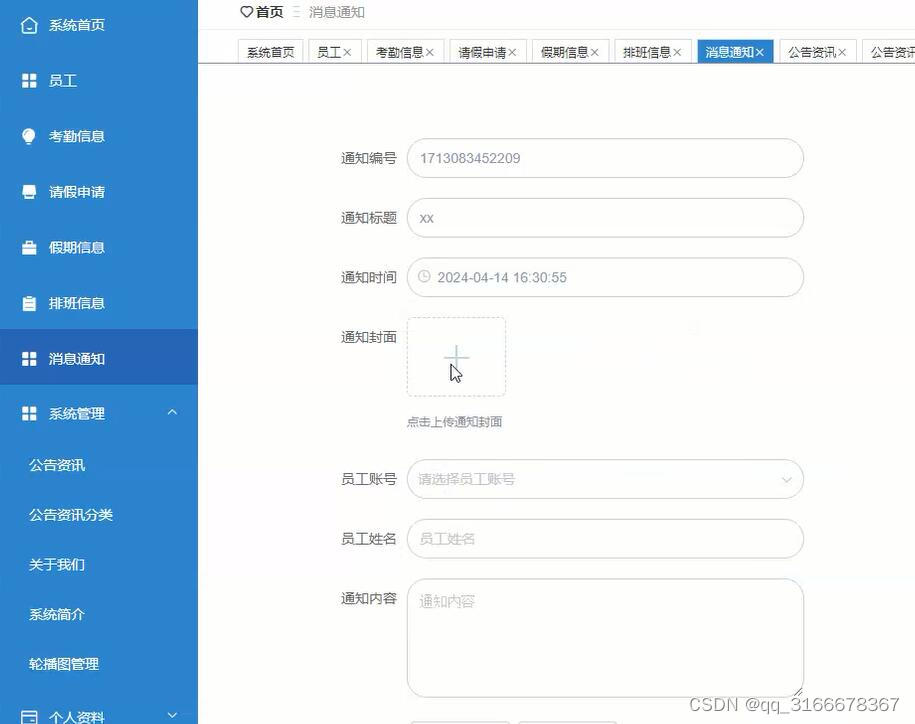This screenshot has width=915, height=724.
Task: Open 考勤信息 in the sidebar
Action: click(x=99, y=136)
